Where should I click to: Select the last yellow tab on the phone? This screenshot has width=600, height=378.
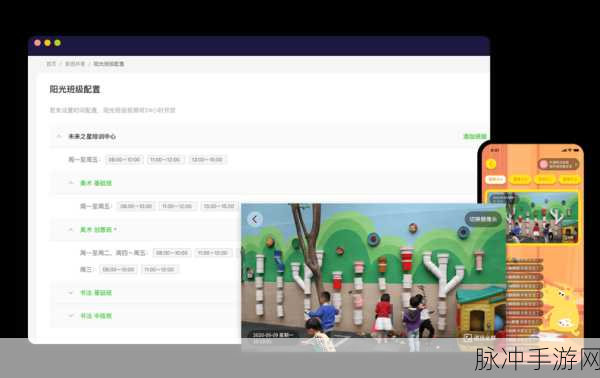pos(569,179)
